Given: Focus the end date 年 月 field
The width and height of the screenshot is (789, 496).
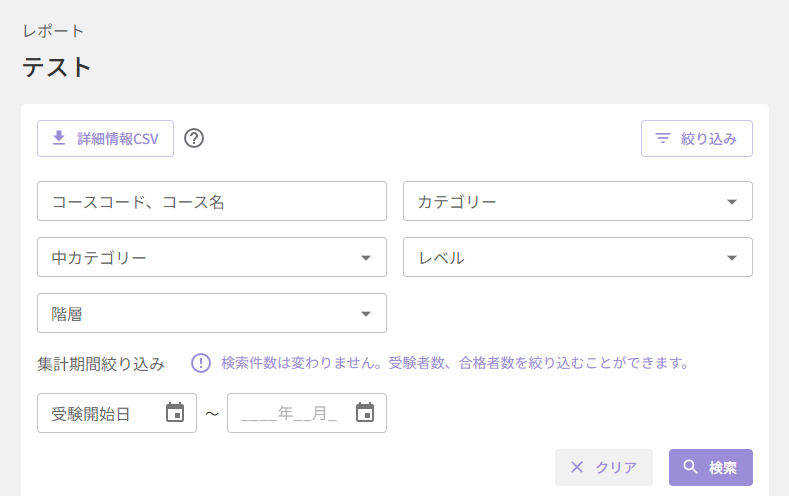Looking at the screenshot, I should point(307,413).
